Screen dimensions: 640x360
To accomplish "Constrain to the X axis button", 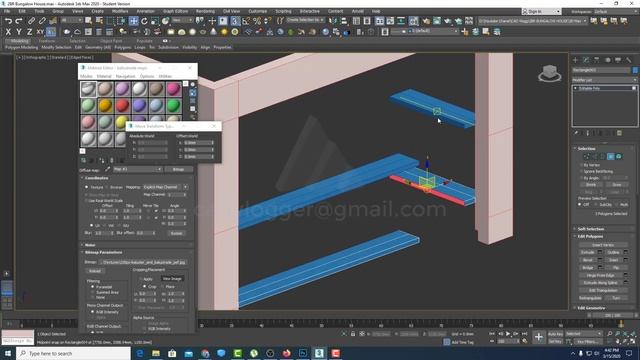I will click(x=8, y=31).
